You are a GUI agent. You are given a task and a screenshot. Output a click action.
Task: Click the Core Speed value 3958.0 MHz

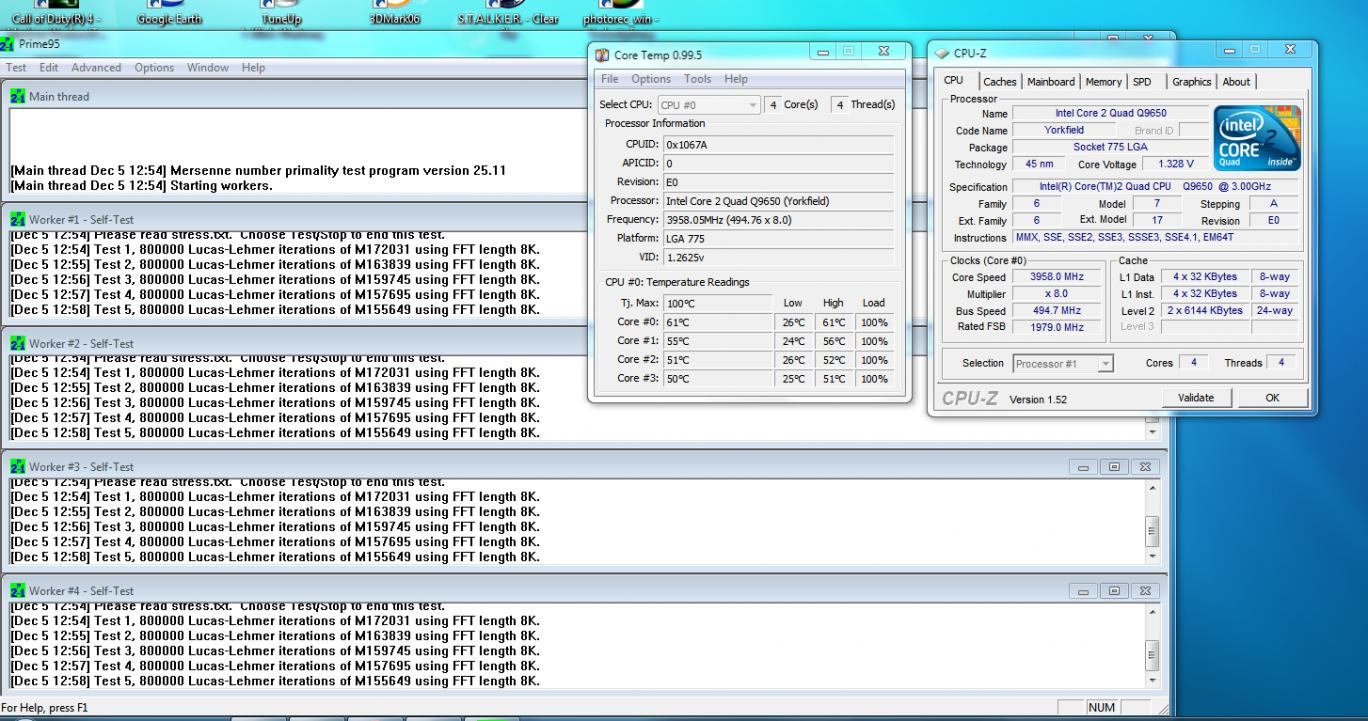pyautogui.click(x=1056, y=276)
